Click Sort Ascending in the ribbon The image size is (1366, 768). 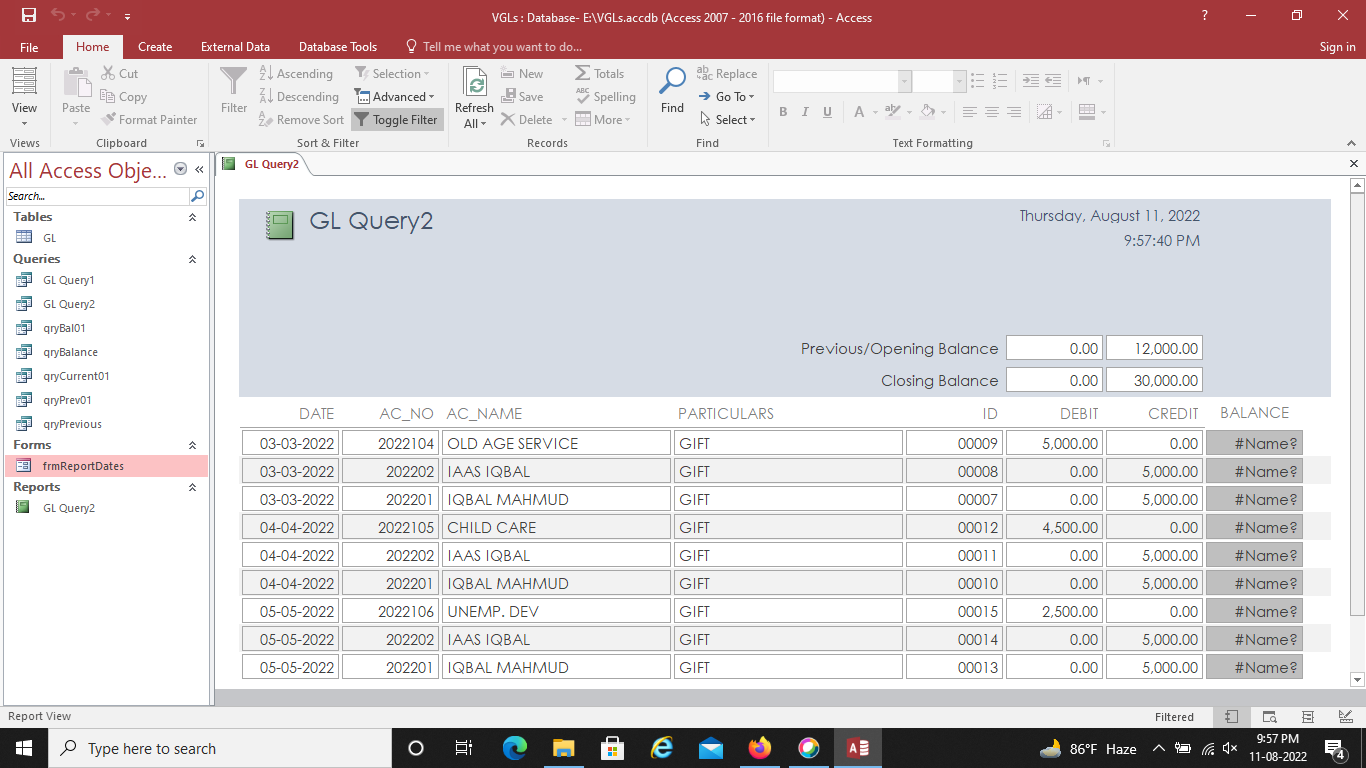pyautogui.click(x=296, y=74)
